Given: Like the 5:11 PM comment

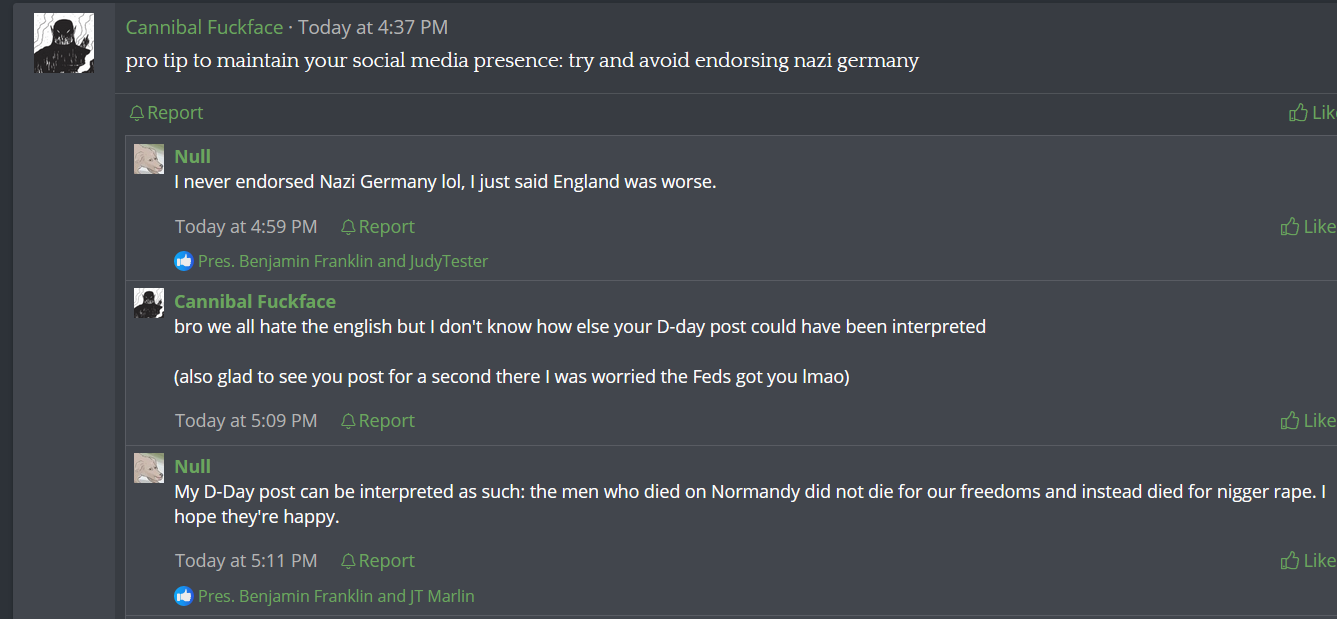Looking at the screenshot, I should [1290, 561].
